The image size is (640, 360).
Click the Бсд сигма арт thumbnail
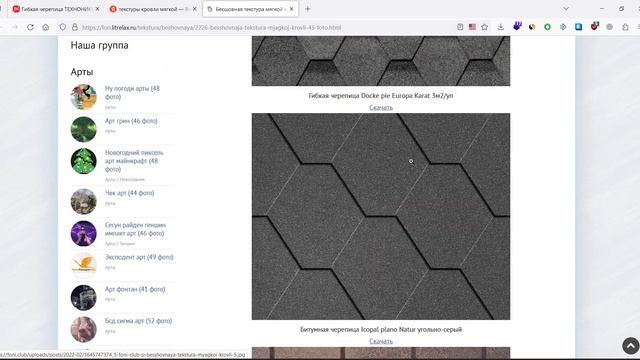coord(84,329)
